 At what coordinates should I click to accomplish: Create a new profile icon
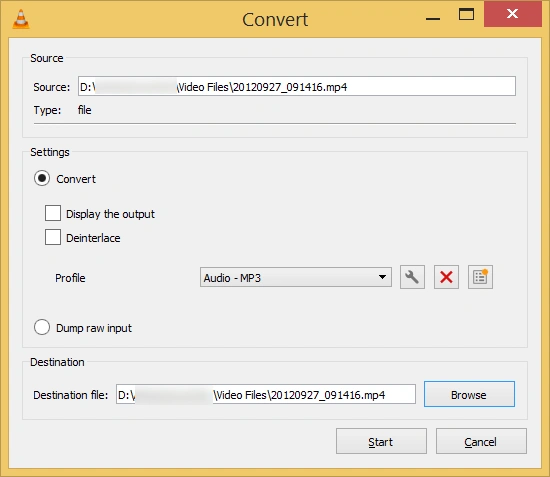tap(480, 277)
